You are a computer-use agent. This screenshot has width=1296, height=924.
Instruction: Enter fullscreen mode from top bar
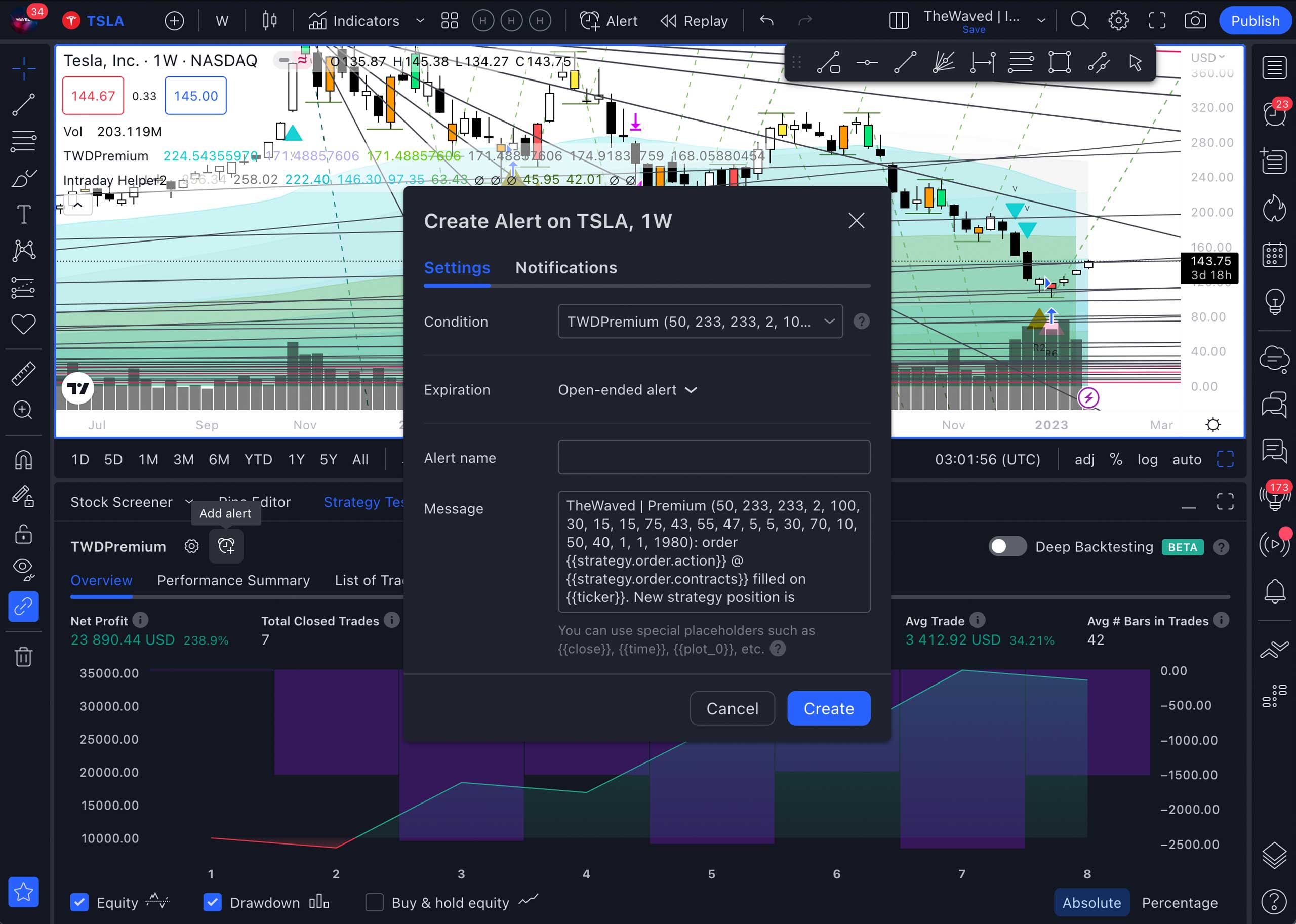1157,21
